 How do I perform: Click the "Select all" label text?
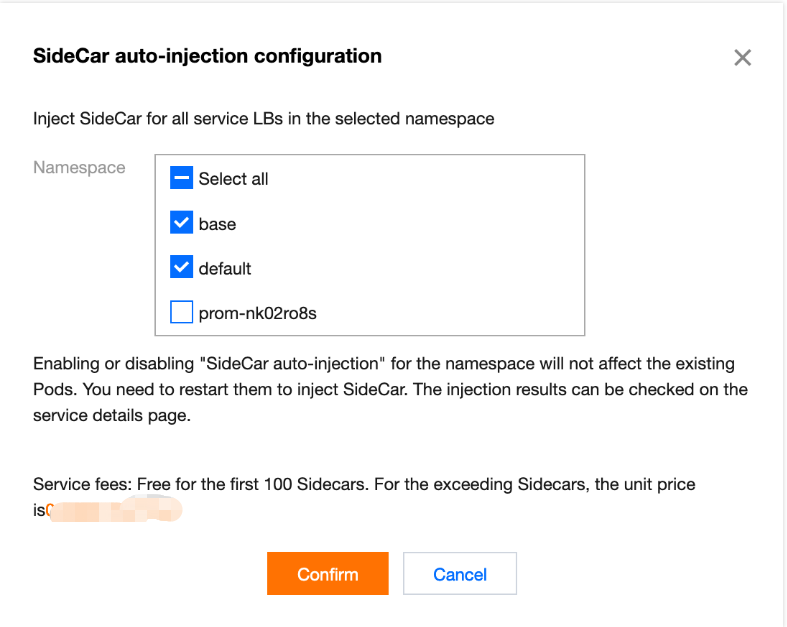coord(233,179)
